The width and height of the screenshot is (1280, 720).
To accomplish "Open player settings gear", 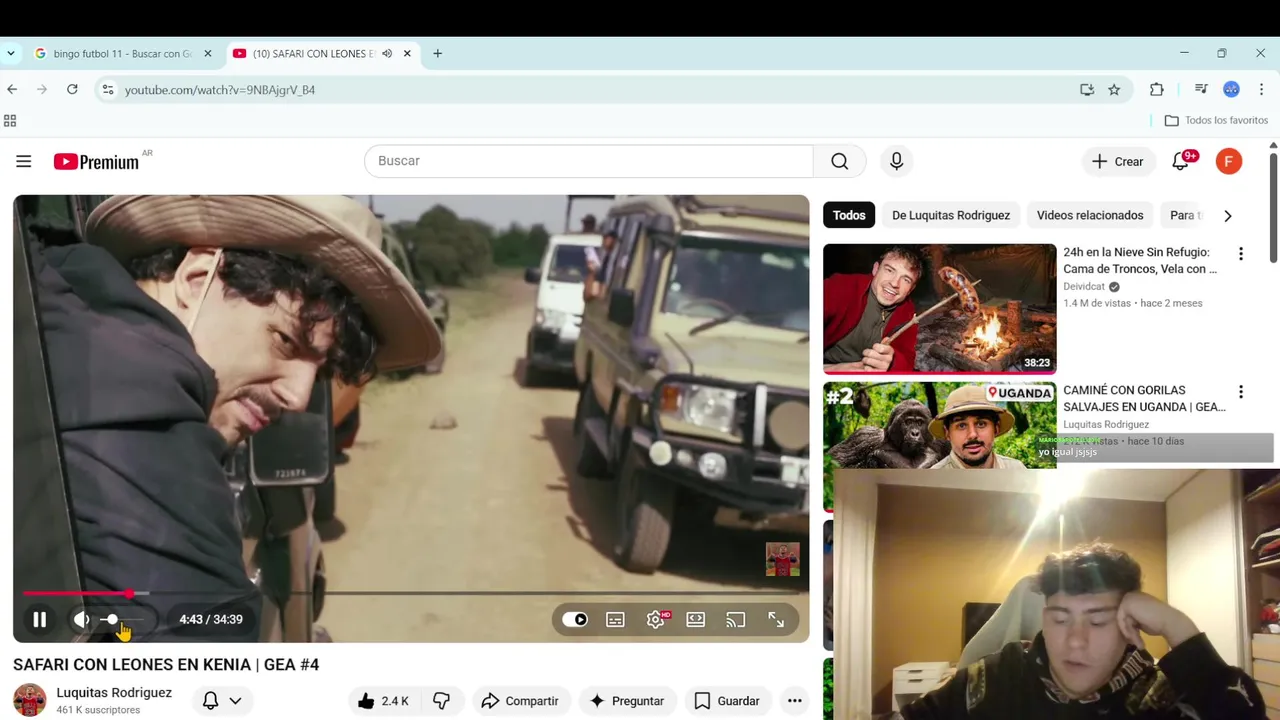I will click(x=655, y=619).
